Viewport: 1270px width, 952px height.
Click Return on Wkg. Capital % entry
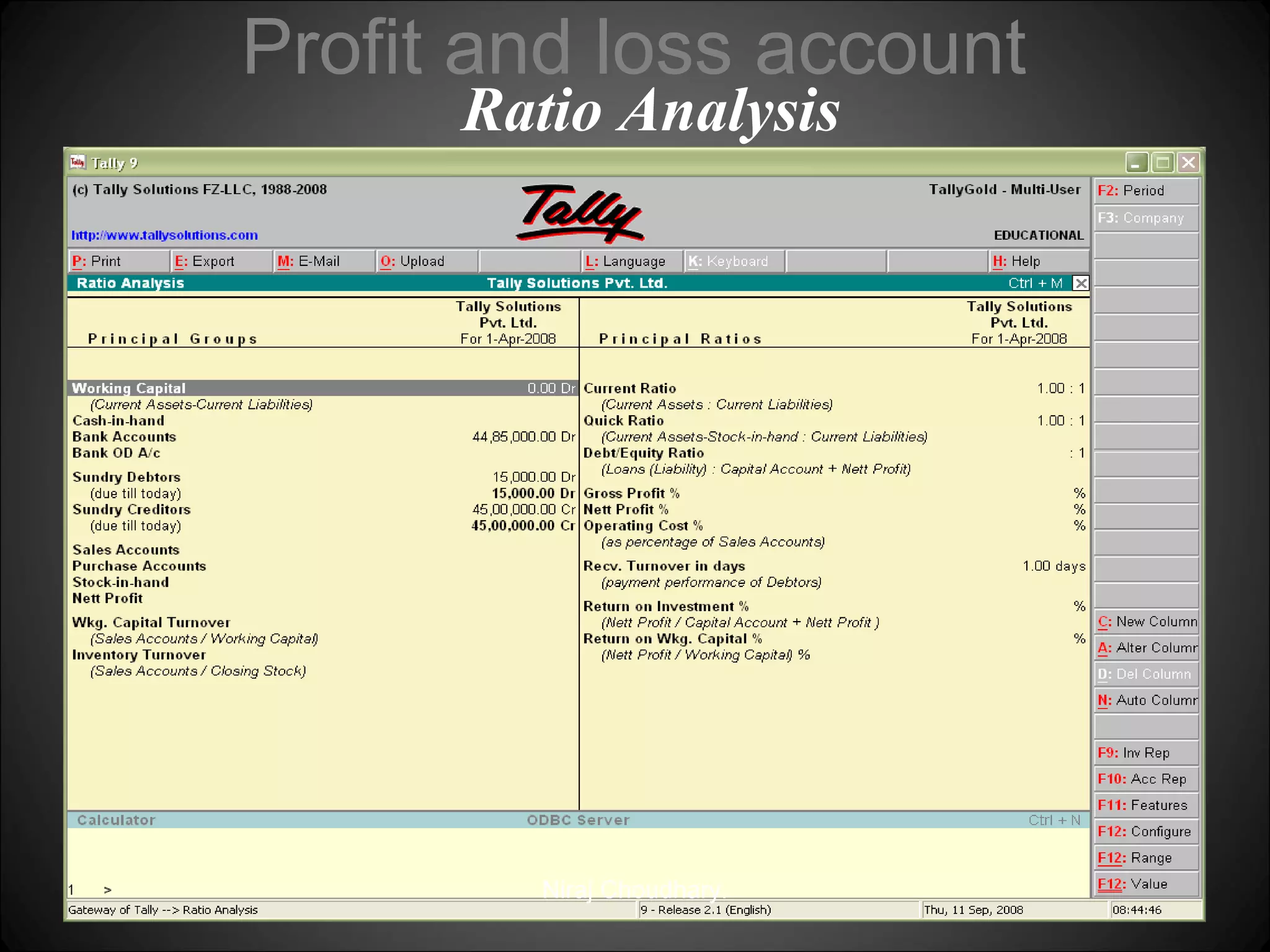834,638
